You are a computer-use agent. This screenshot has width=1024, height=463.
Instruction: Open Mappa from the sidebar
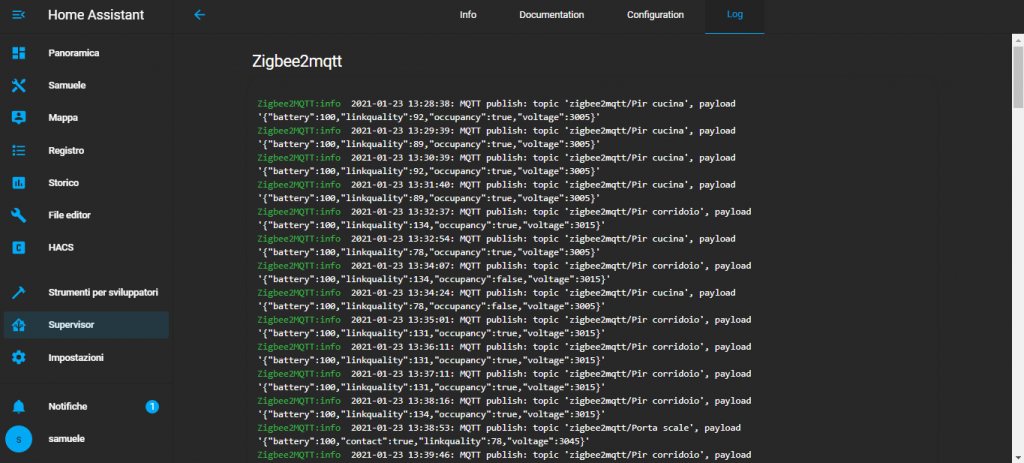[x=63, y=118]
